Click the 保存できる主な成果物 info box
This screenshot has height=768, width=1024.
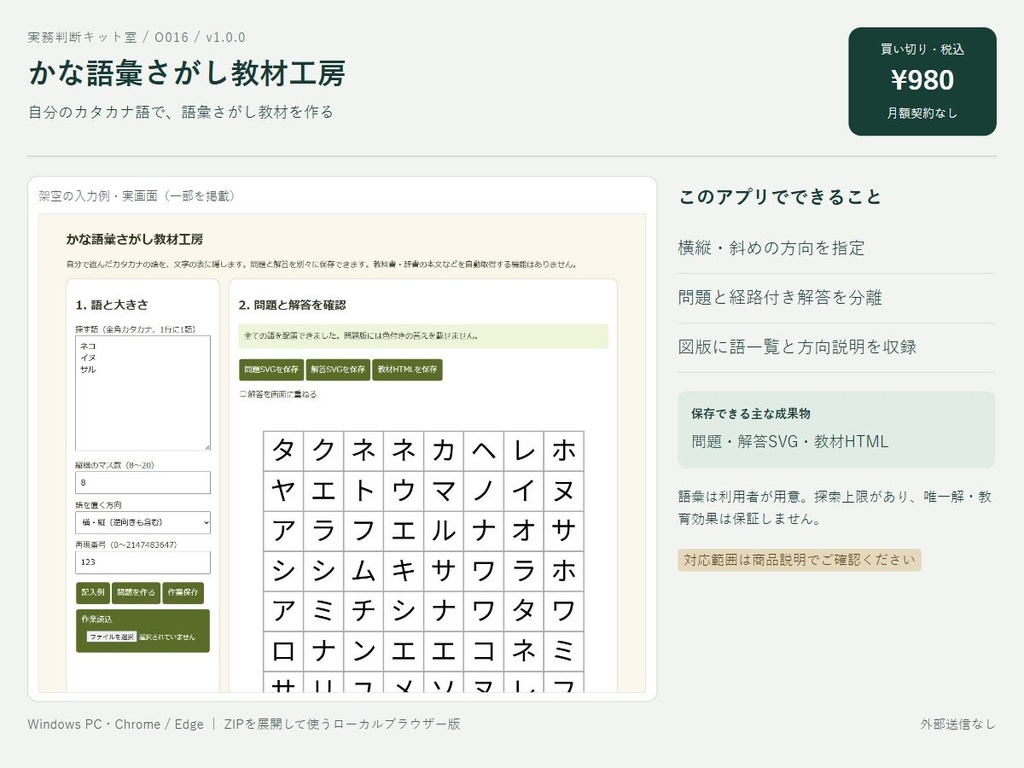coord(836,430)
